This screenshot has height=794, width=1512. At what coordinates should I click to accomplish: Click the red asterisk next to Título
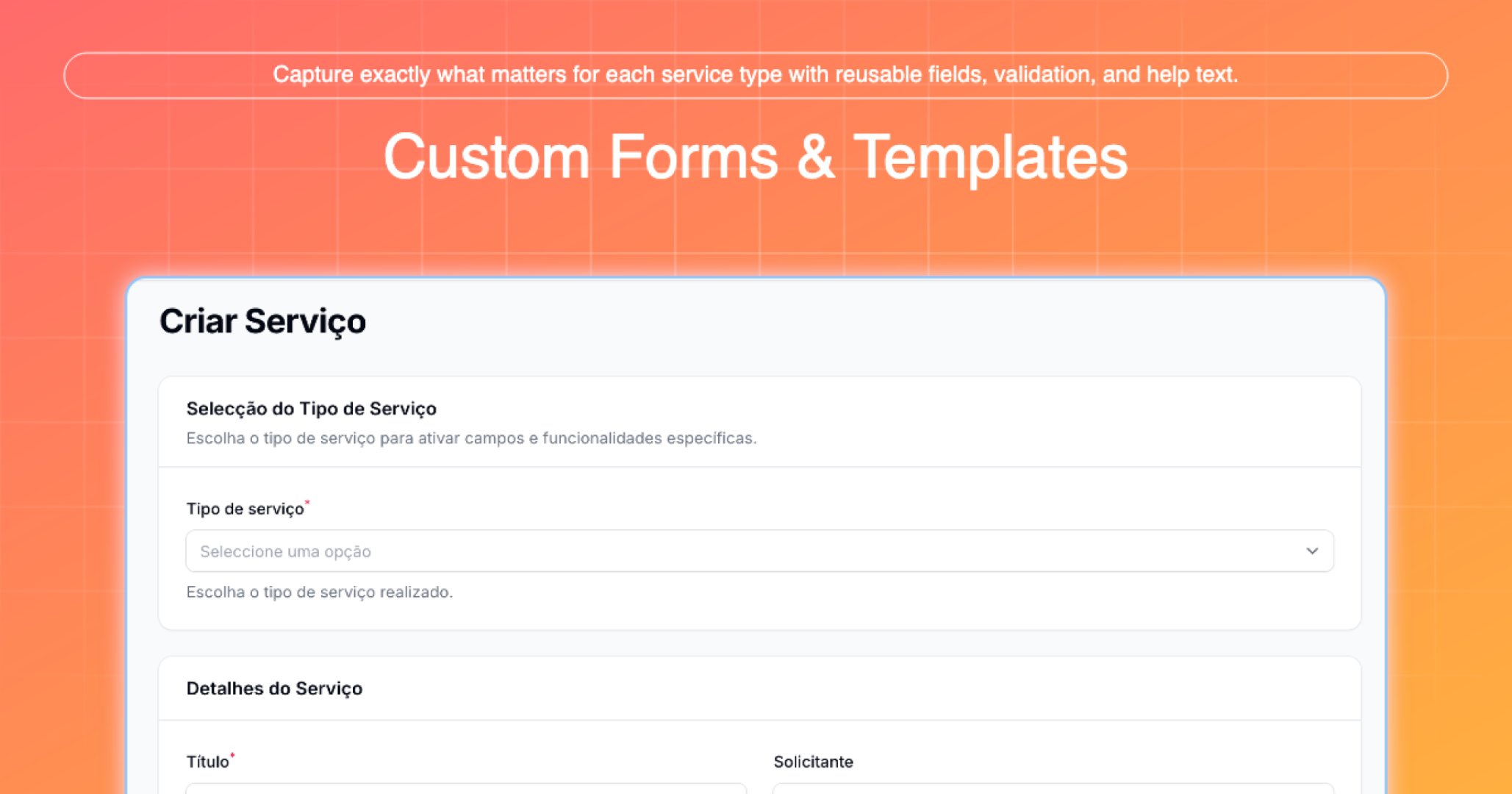(x=232, y=756)
